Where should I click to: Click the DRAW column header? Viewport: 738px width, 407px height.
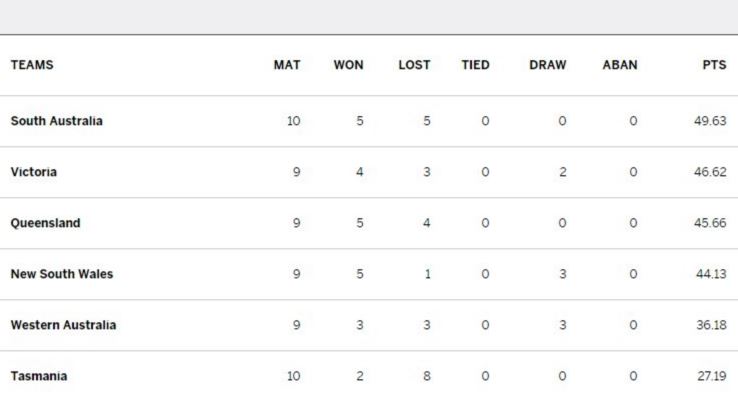pos(548,65)
